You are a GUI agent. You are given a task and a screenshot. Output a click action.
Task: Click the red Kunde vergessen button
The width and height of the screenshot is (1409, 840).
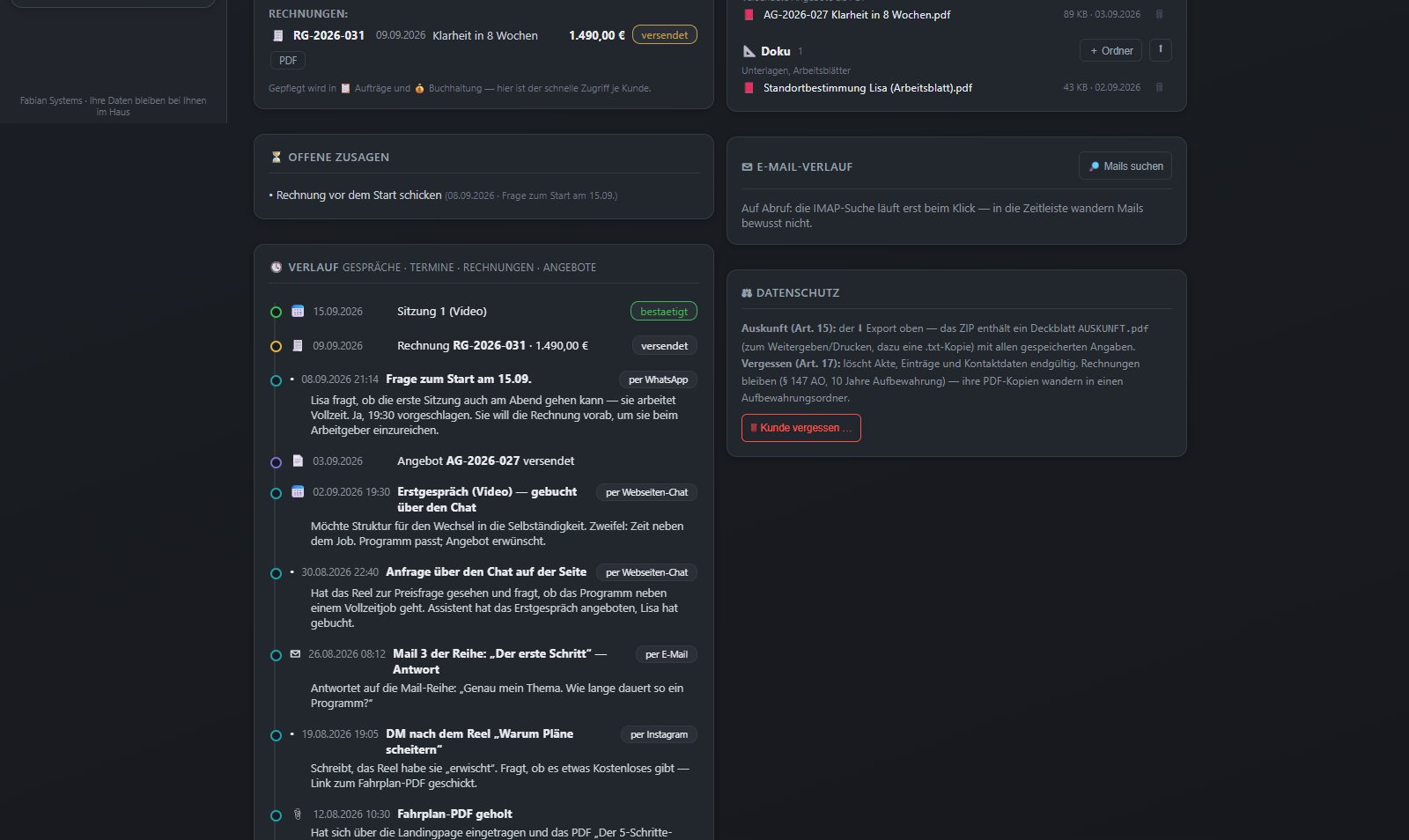click(801, 428)
